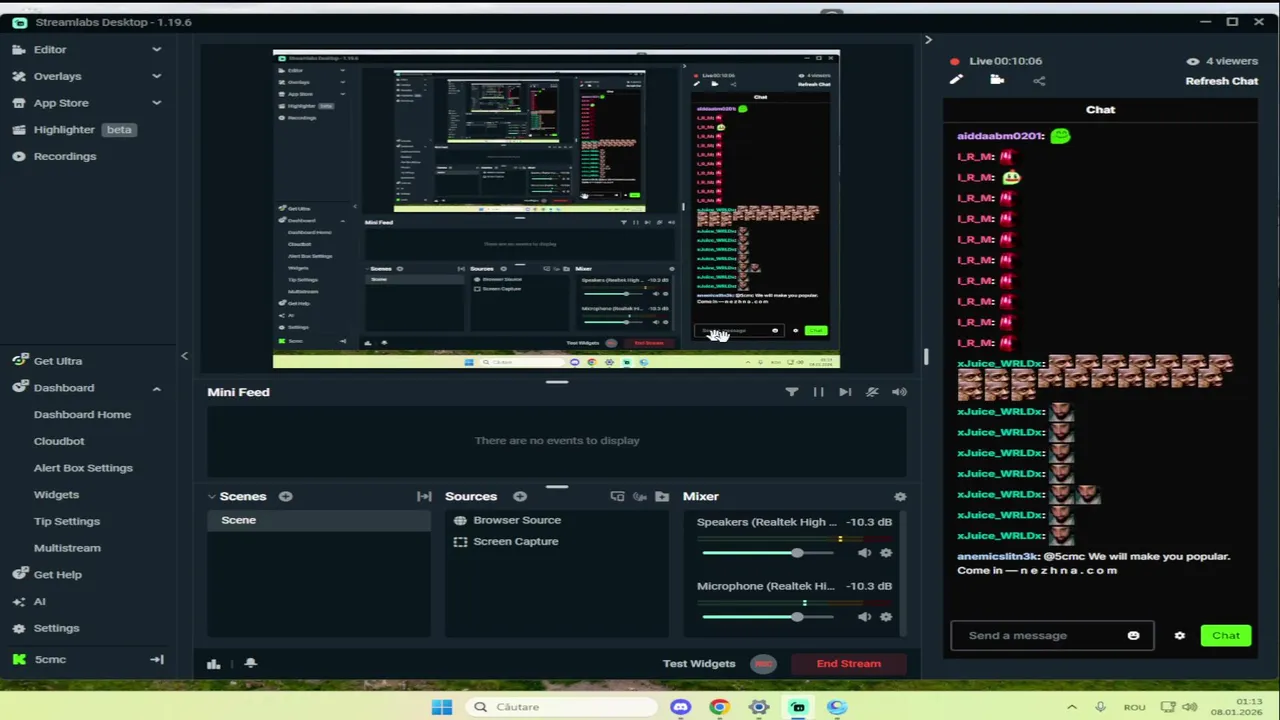This screenshot has height=720, width=1280.
Task: Collapse the left panel arrow beside Get Ultra
Action: (184, 356)
